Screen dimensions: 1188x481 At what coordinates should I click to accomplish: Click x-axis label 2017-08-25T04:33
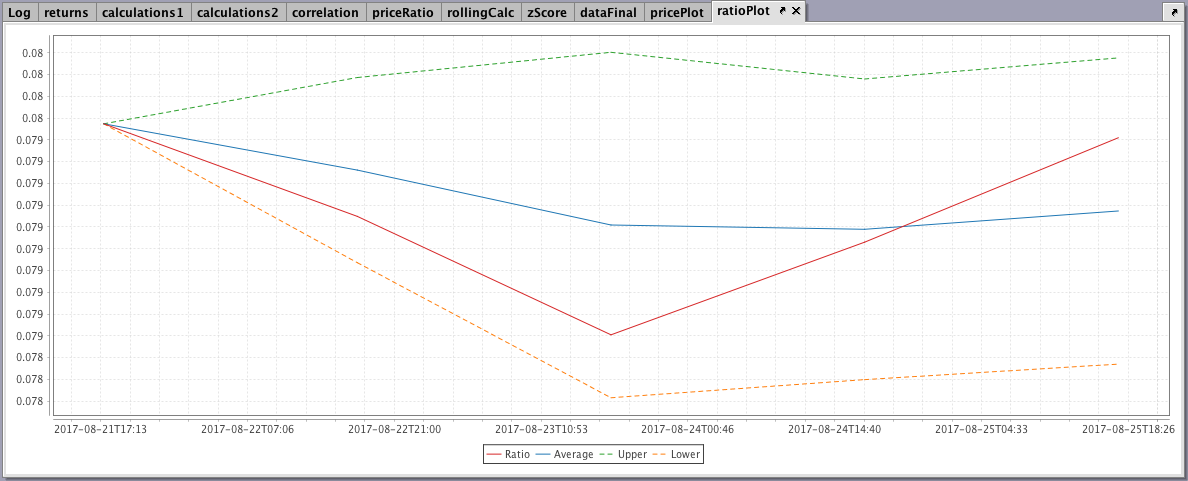[982, 429]
